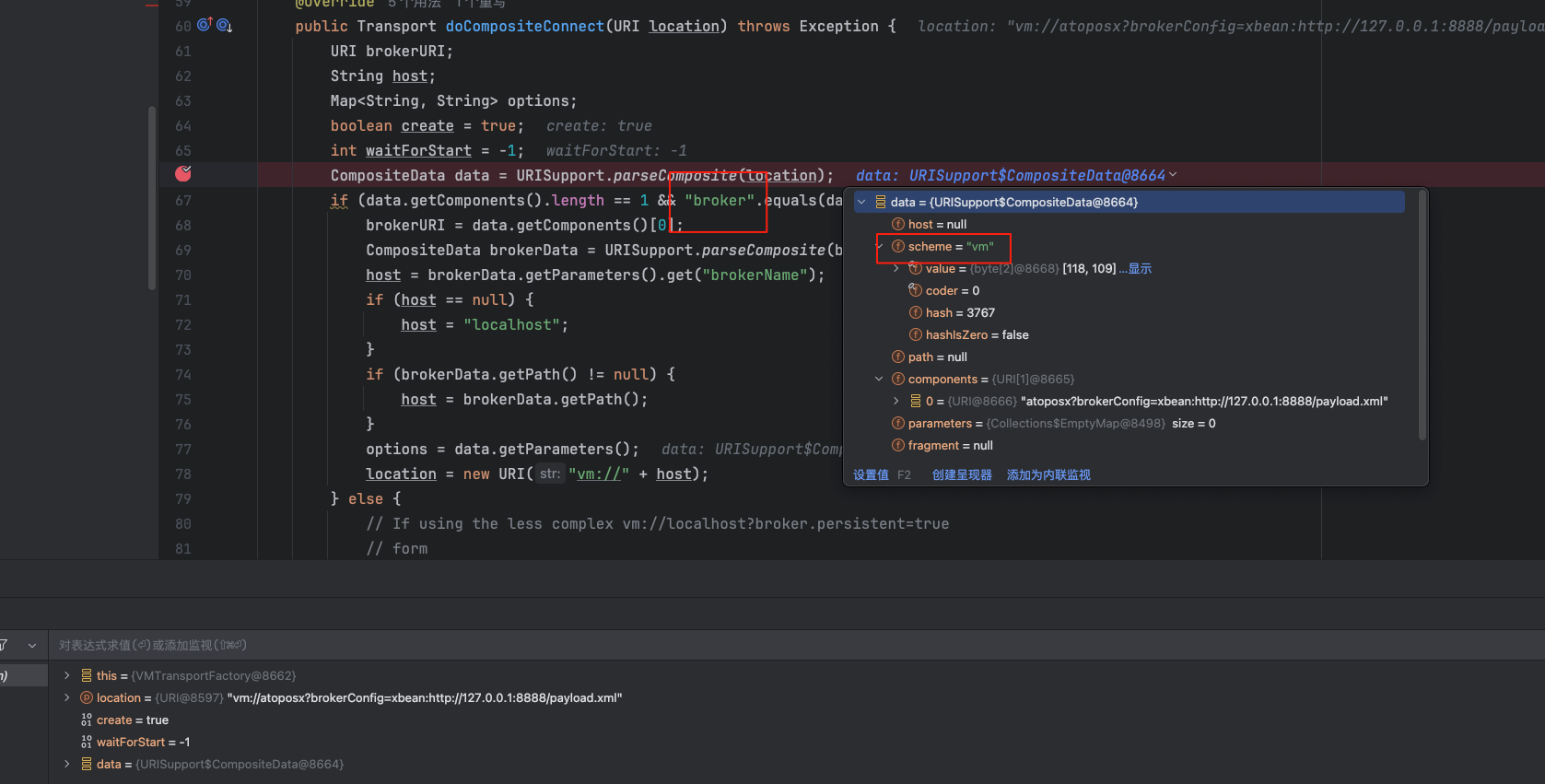Collapse the data root node in popup

[x=861, y=202]
